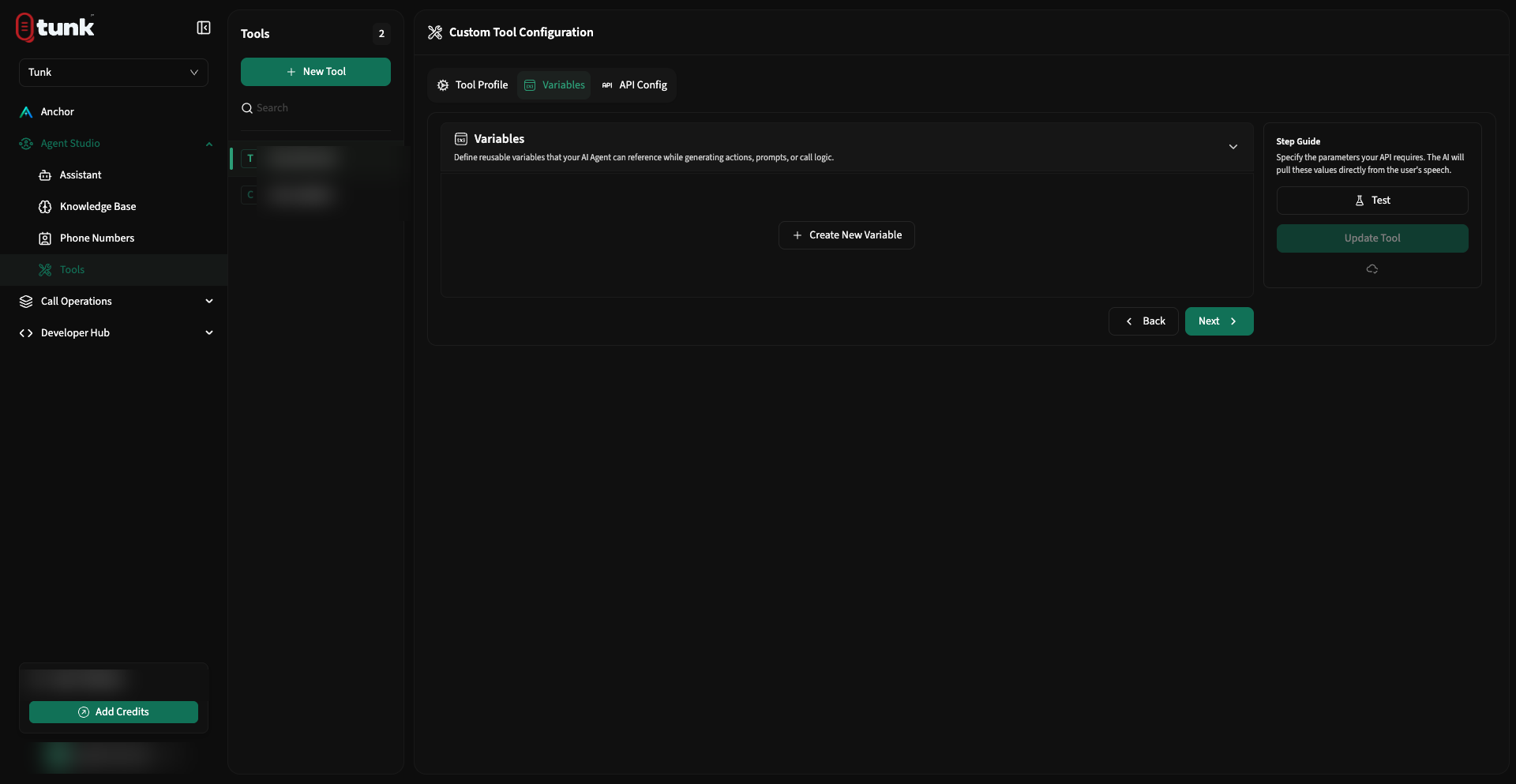
Task: Click the Add Credits button
Action: (x=114, y=712)
